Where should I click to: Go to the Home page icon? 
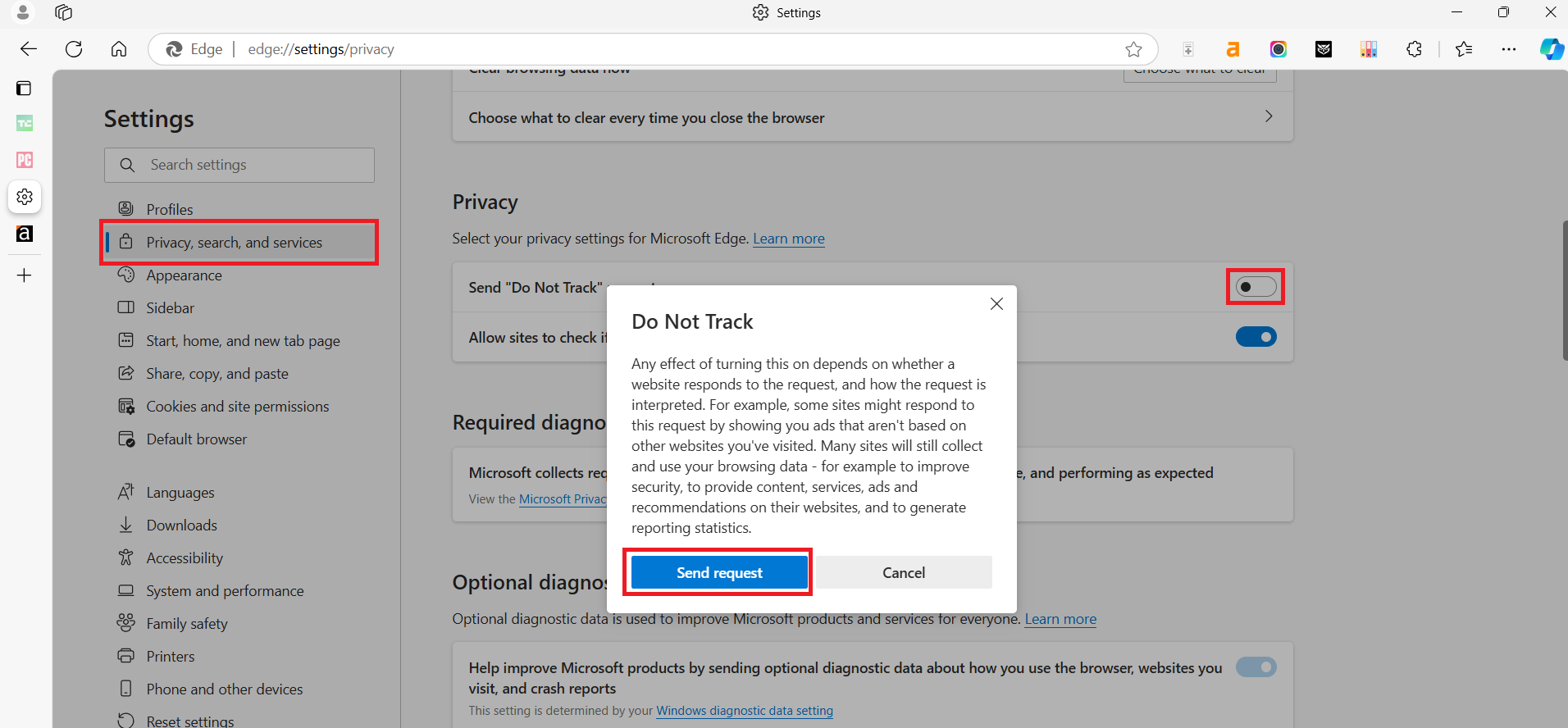point(119,49)
